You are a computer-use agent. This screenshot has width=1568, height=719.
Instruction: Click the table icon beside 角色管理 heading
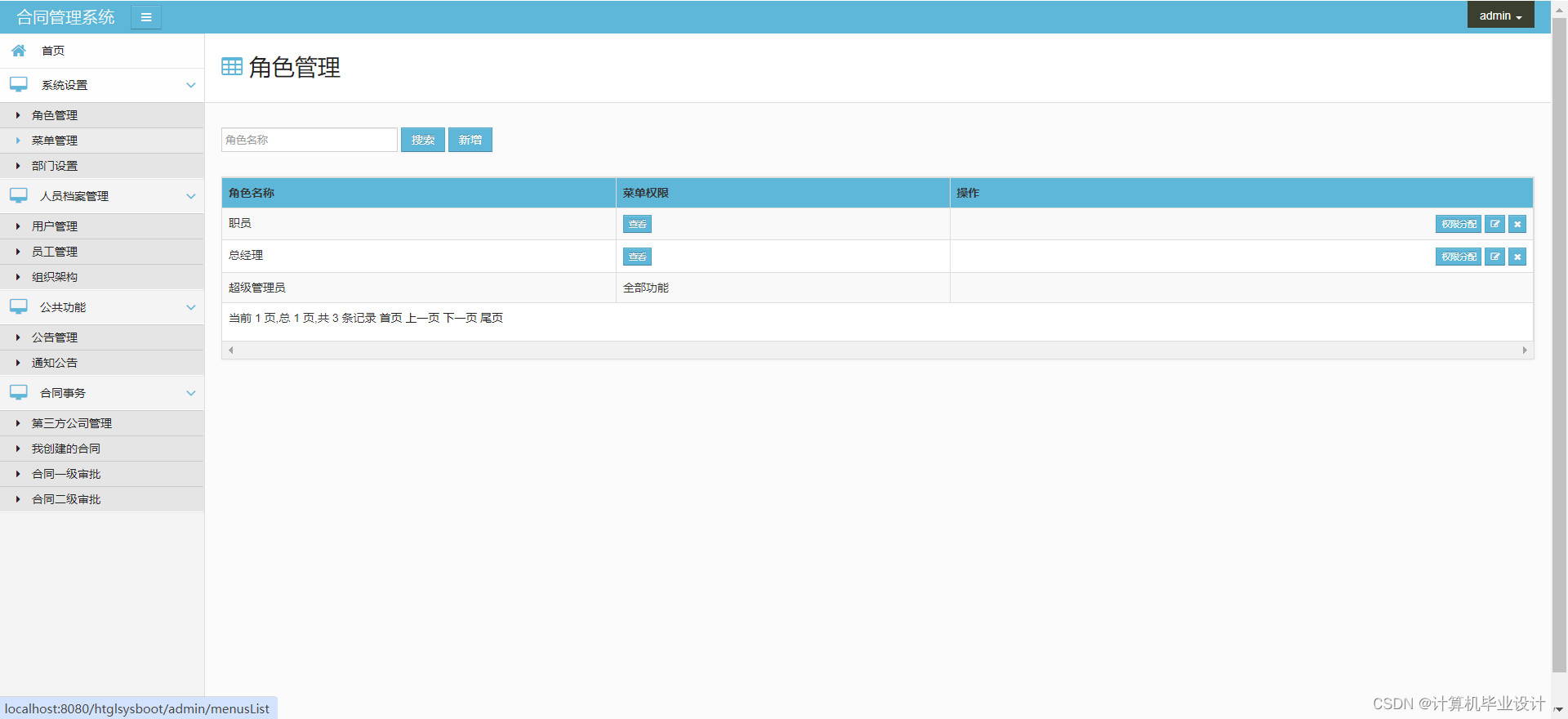[x=232, y=67]
